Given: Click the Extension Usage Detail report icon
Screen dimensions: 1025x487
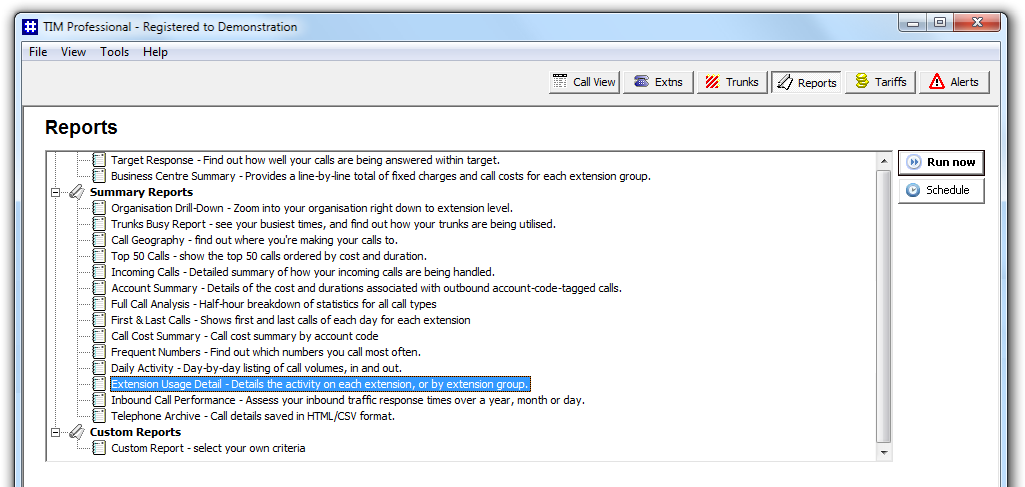Looking at the screenshot, I should coord(99,384).
